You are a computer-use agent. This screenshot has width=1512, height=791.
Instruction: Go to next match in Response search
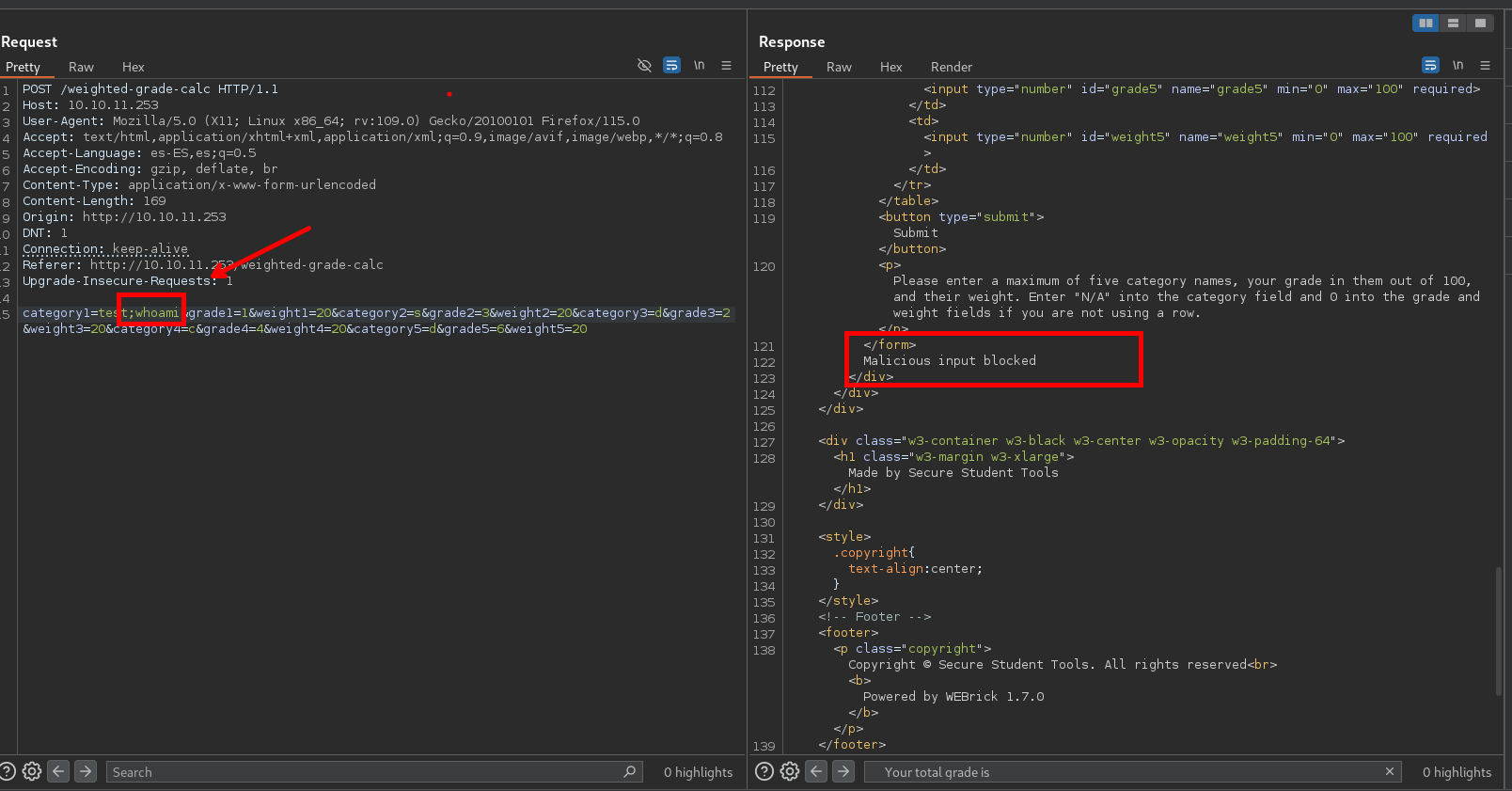[843, 771]
